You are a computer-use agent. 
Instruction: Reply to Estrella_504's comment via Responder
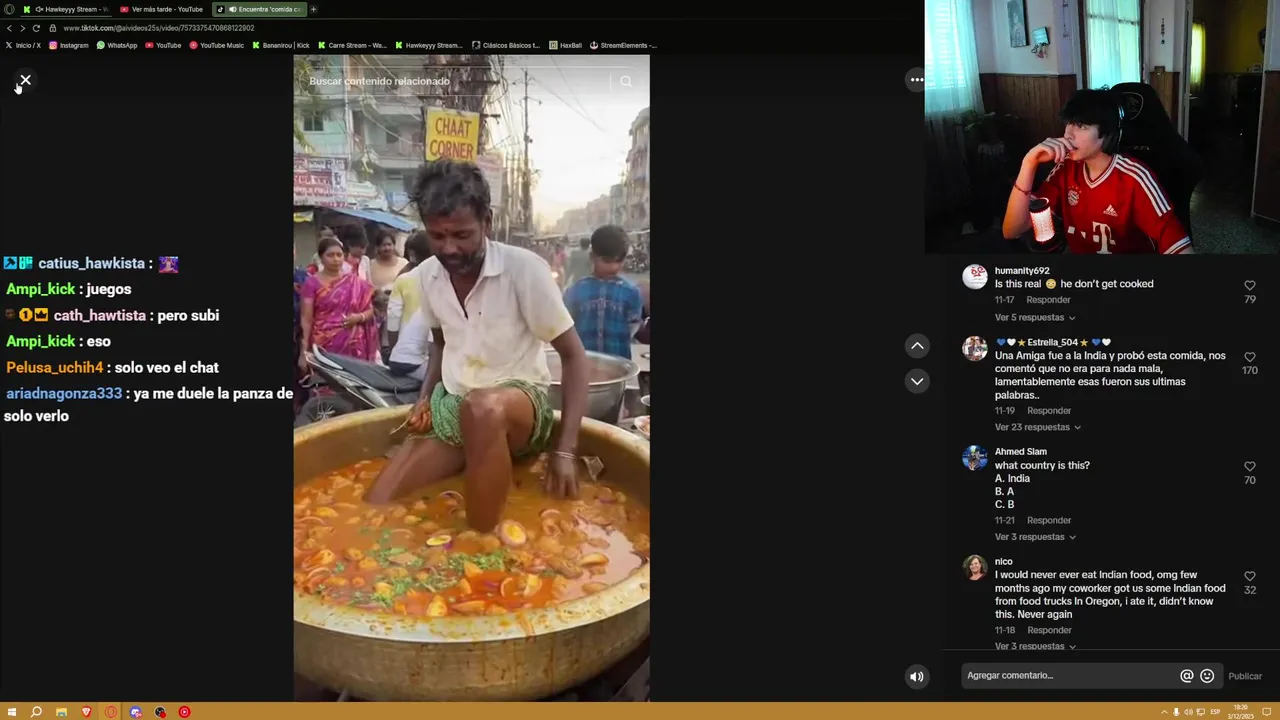(1048, 410)
